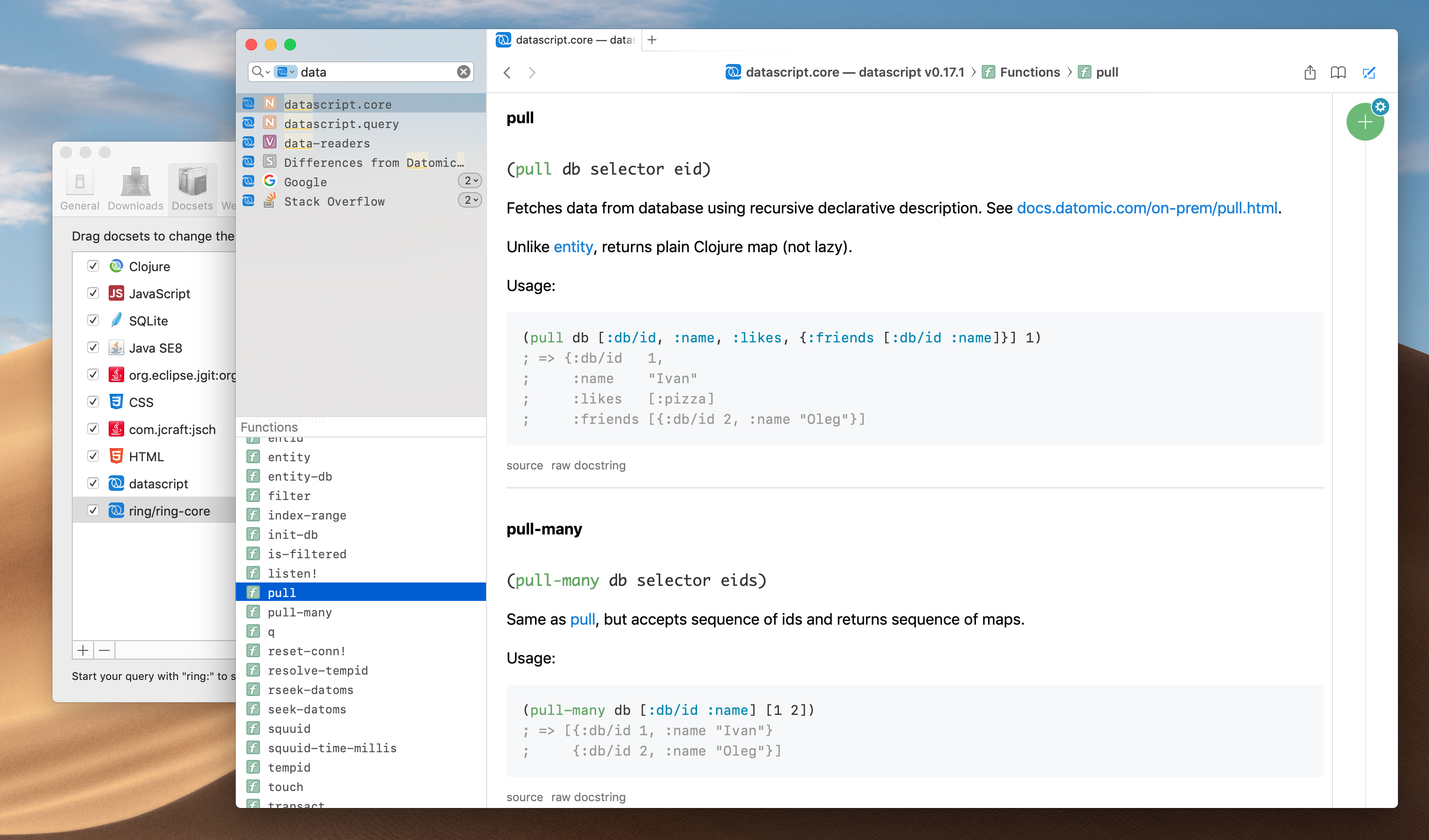Select pull-many function in list

pos(361,612)
